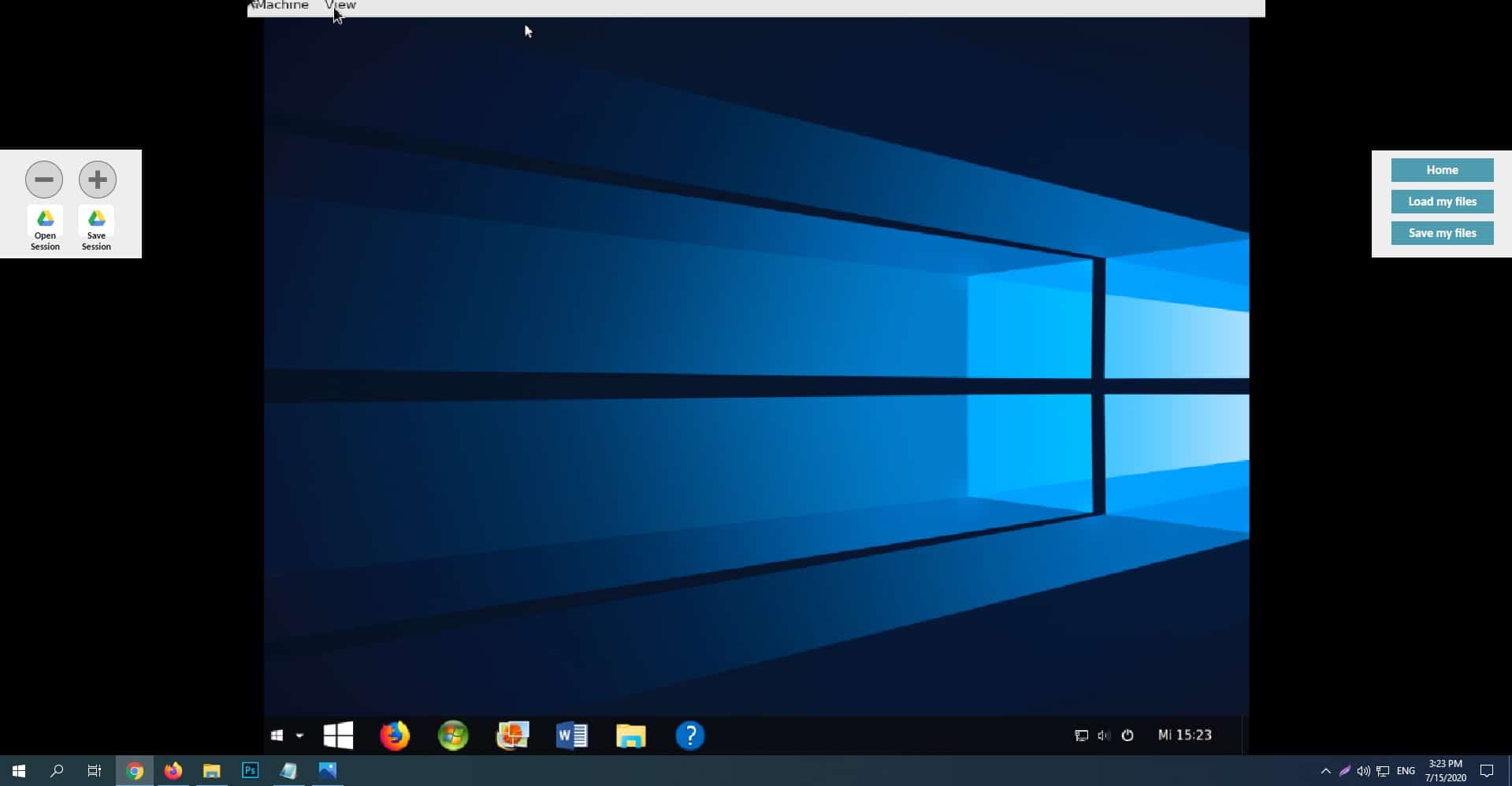Click the VM clock showing Mi 15:23

tap(1184, 736)
